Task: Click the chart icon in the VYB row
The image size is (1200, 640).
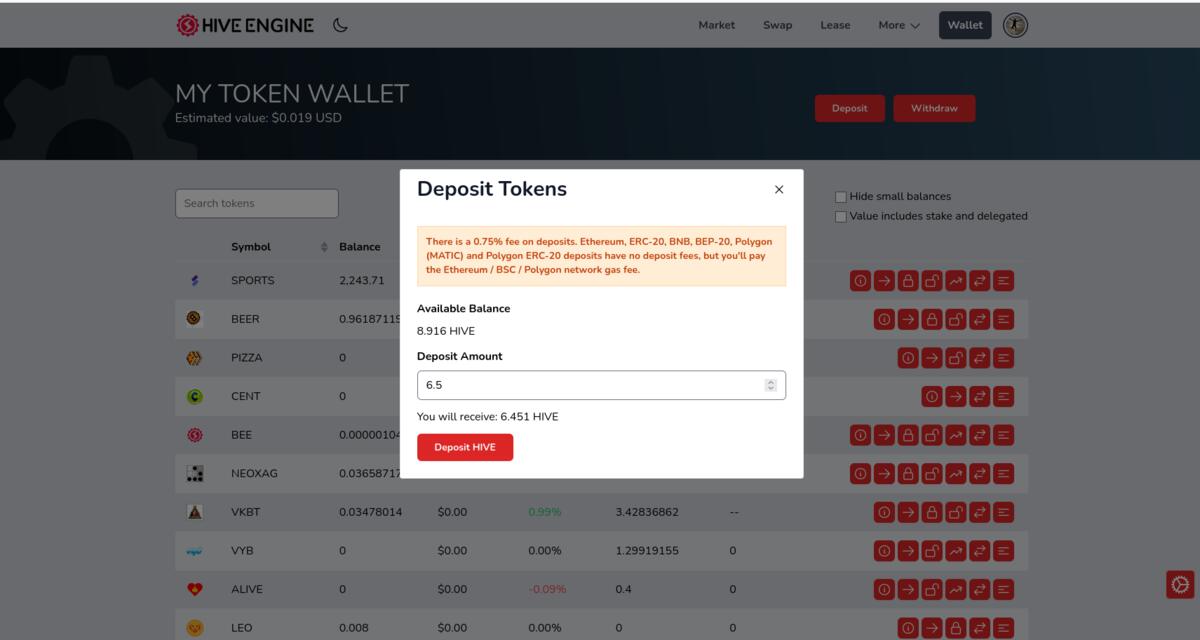Action: click(x=956, y=551)
